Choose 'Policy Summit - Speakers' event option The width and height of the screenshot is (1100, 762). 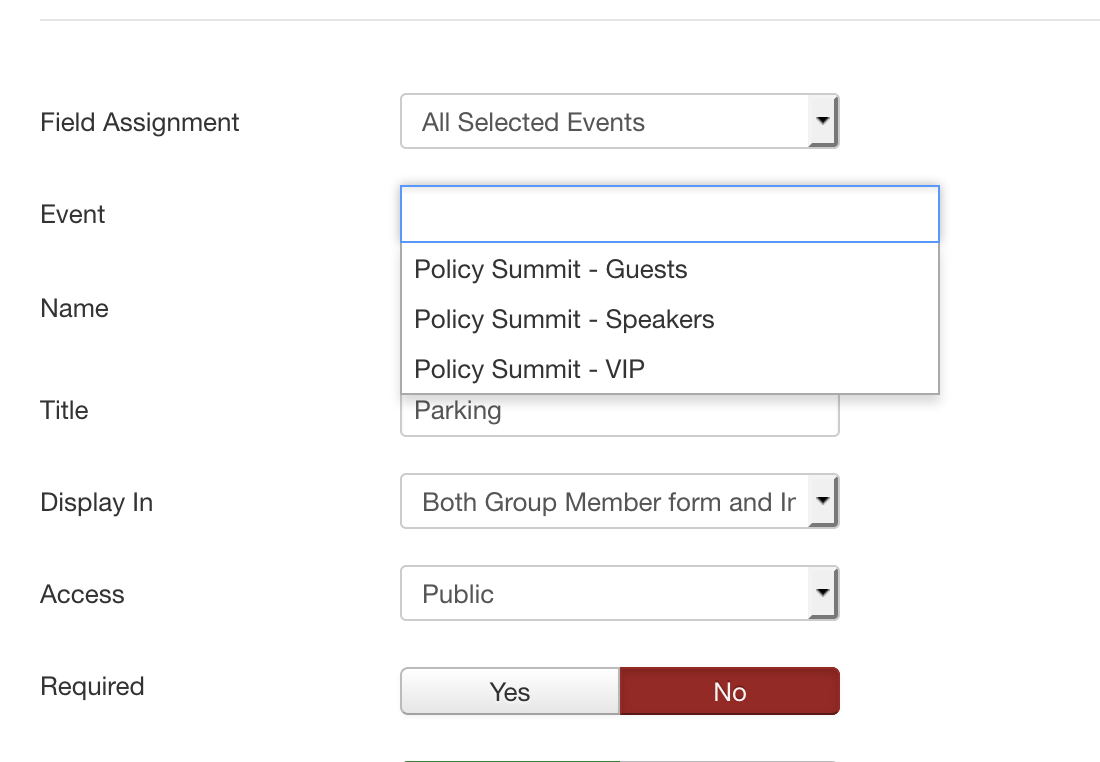(x=564, y=320)
